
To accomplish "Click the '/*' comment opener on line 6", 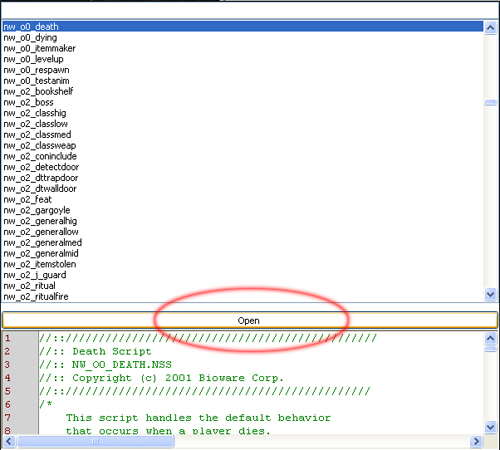I will click(x=46, y=404).
